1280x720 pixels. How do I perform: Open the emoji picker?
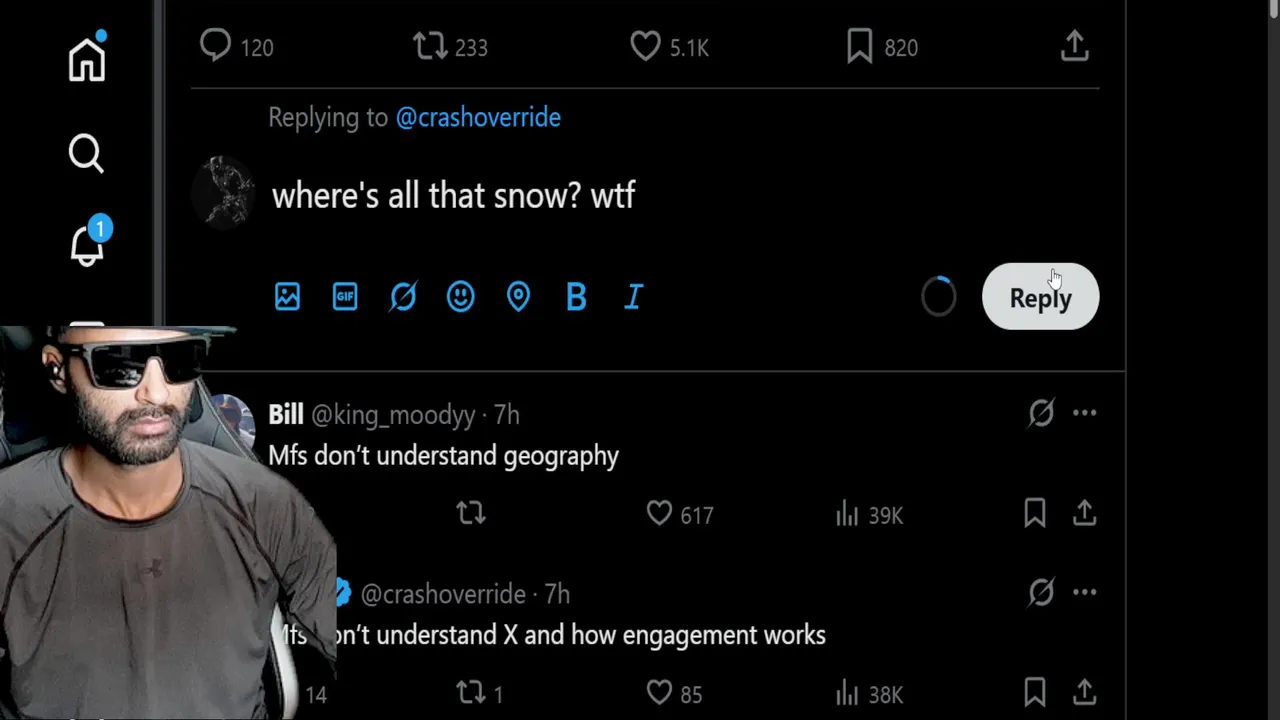click(x=460, y=297)
